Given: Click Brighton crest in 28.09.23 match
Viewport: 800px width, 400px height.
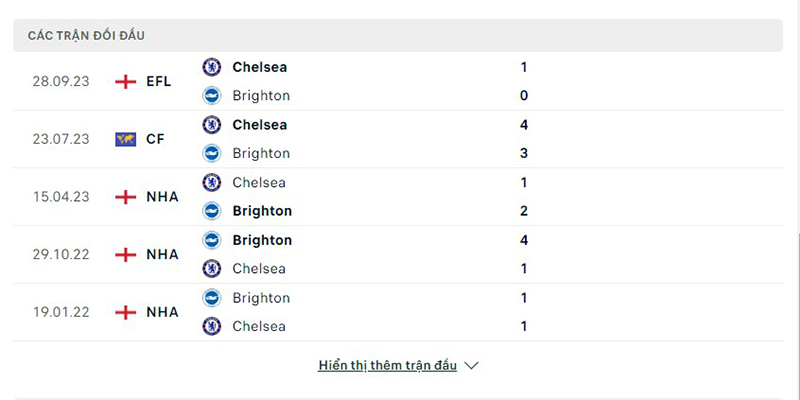Looking at the screenshot, I should pos(211,96).
